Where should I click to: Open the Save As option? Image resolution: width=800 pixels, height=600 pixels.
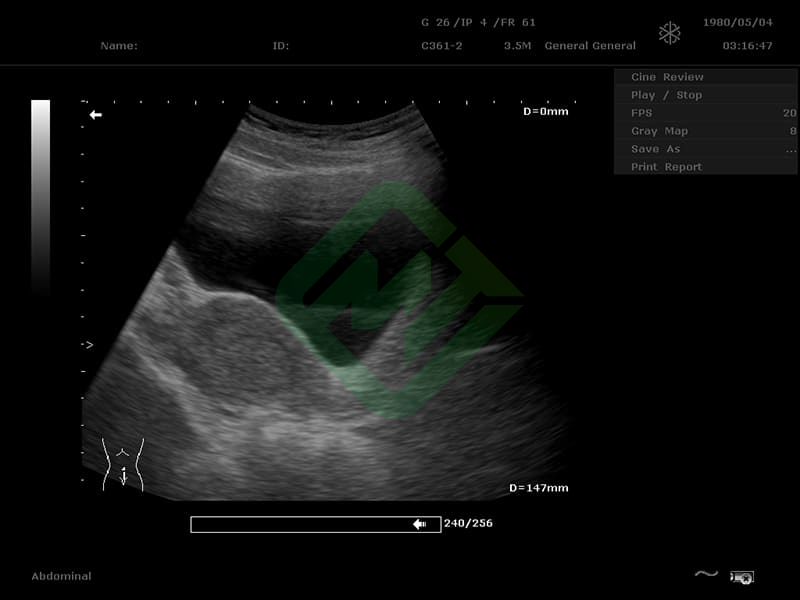point(706,149)
